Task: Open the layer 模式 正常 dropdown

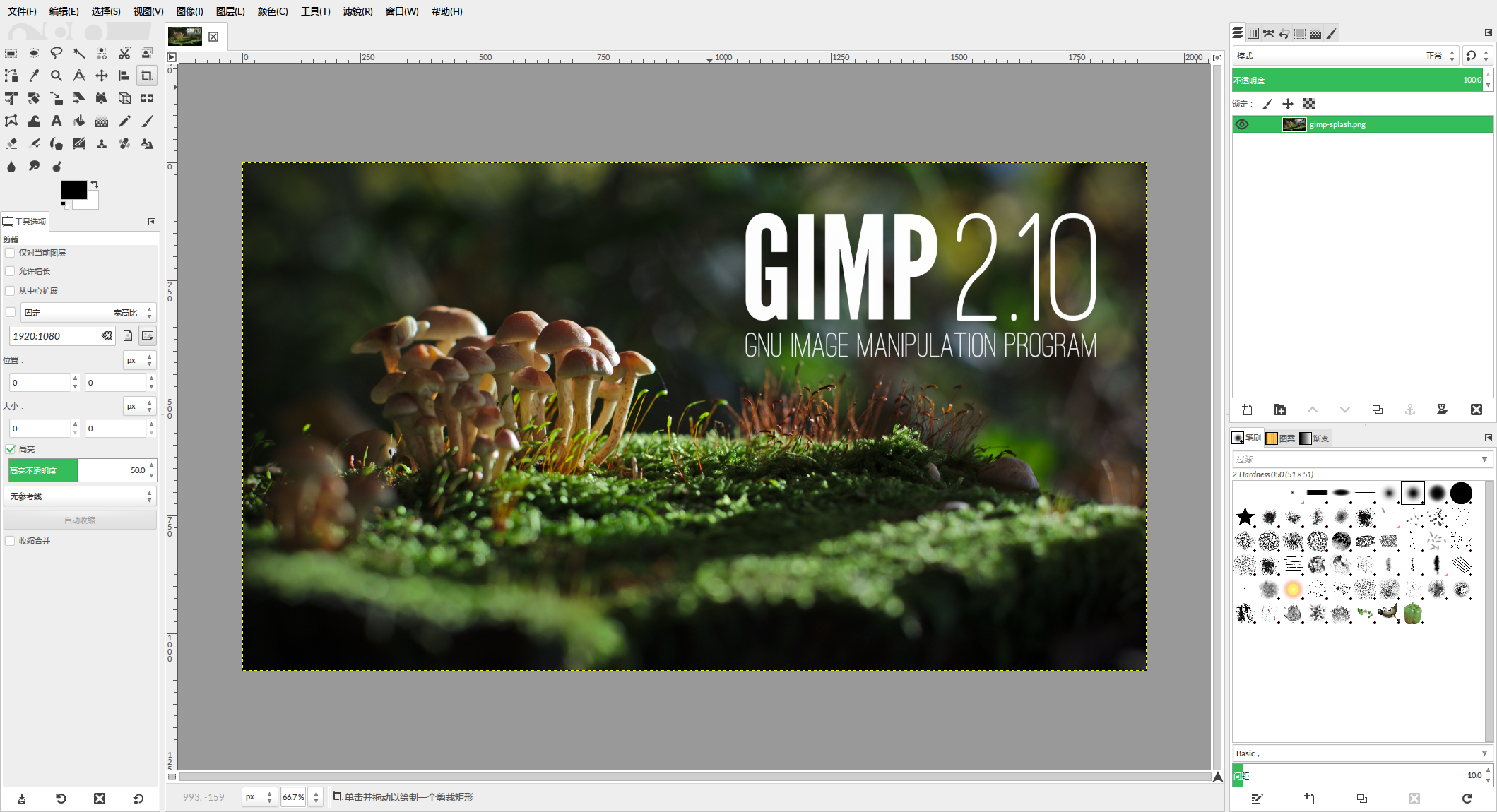Action: (x=1345, y=56)
